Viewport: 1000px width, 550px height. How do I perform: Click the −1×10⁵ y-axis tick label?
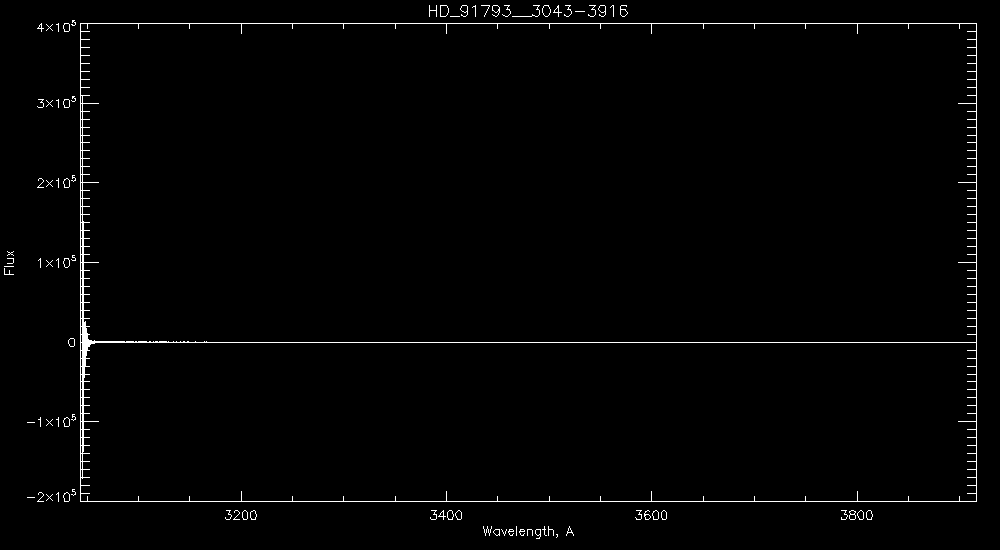pos(53,421)
